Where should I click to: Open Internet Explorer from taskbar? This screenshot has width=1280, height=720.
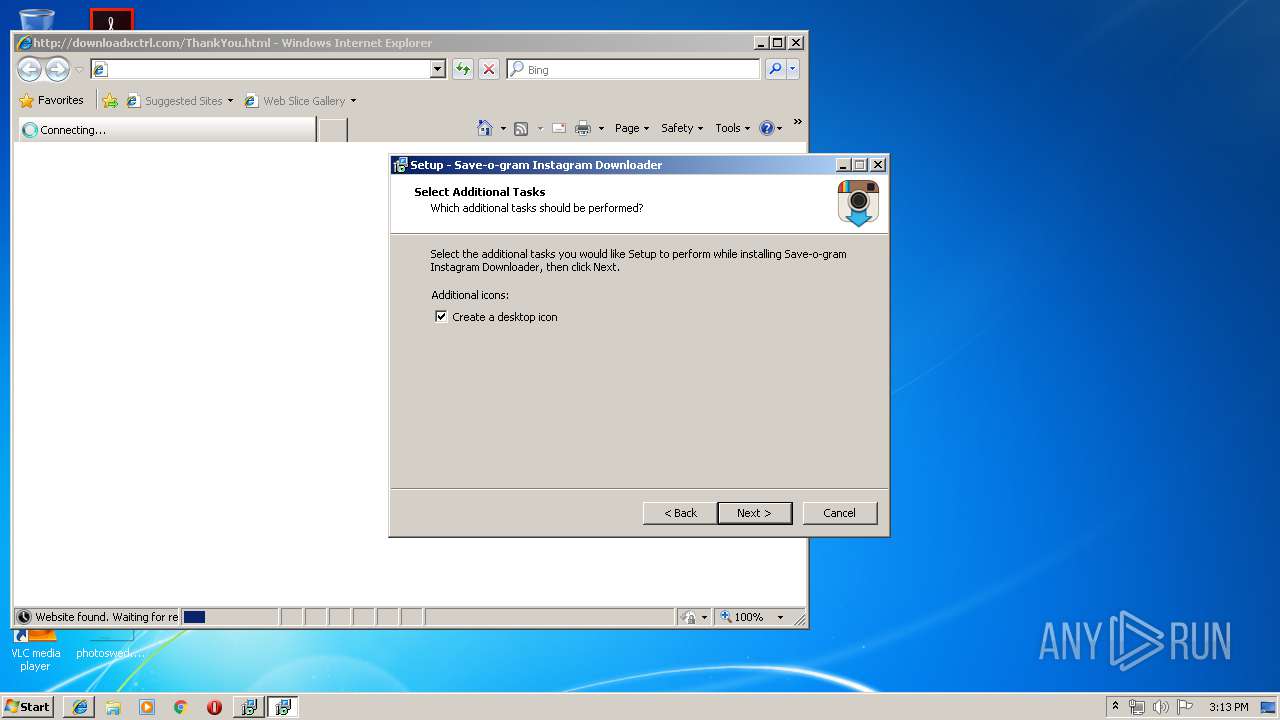[80, 707]
